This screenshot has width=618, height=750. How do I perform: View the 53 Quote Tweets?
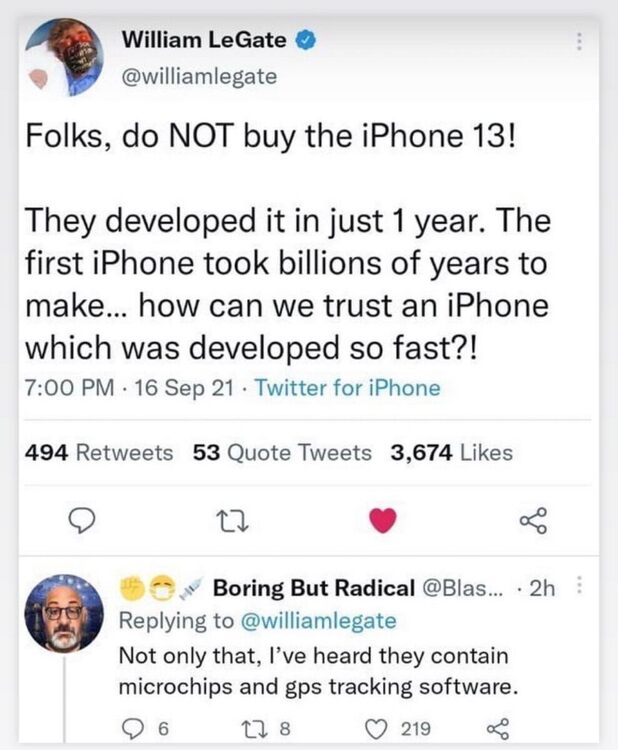(x=282, y=452)
